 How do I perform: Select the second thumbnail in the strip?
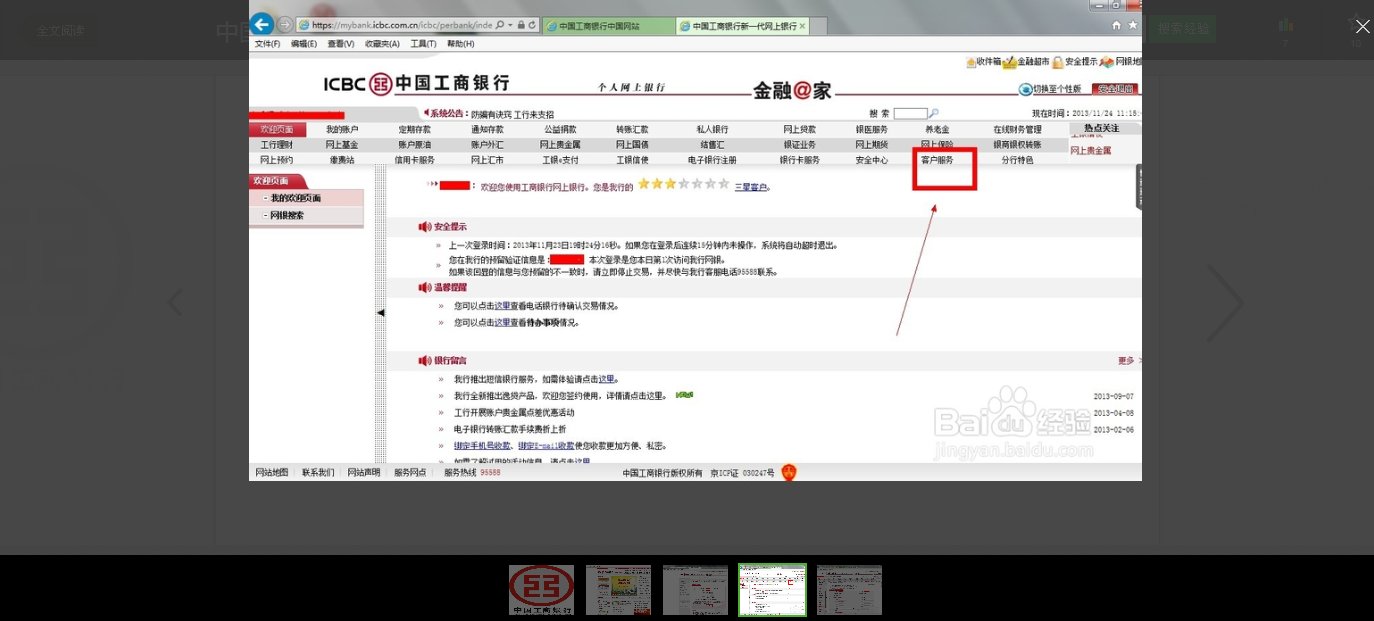coord(618,590)
